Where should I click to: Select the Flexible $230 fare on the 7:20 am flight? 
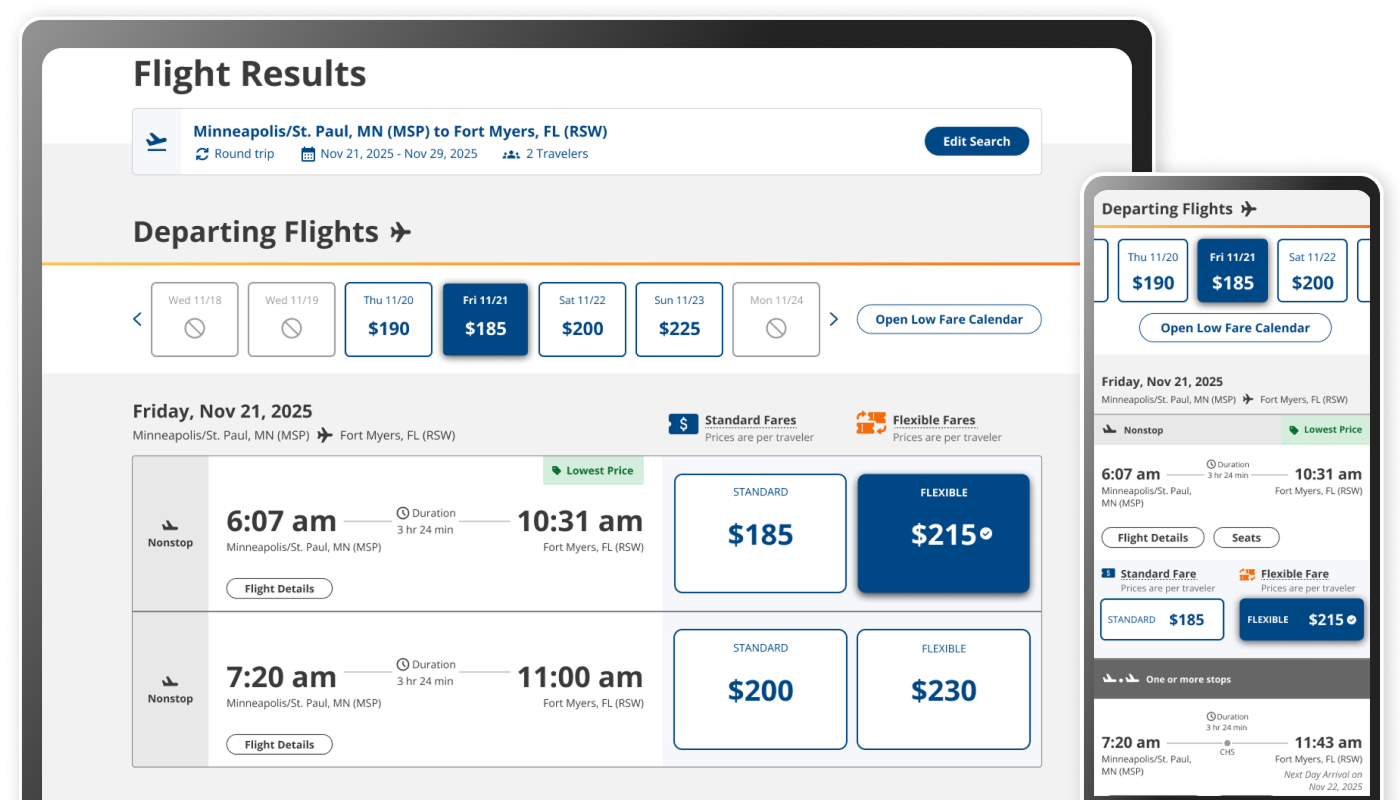[x=943, y=689]
